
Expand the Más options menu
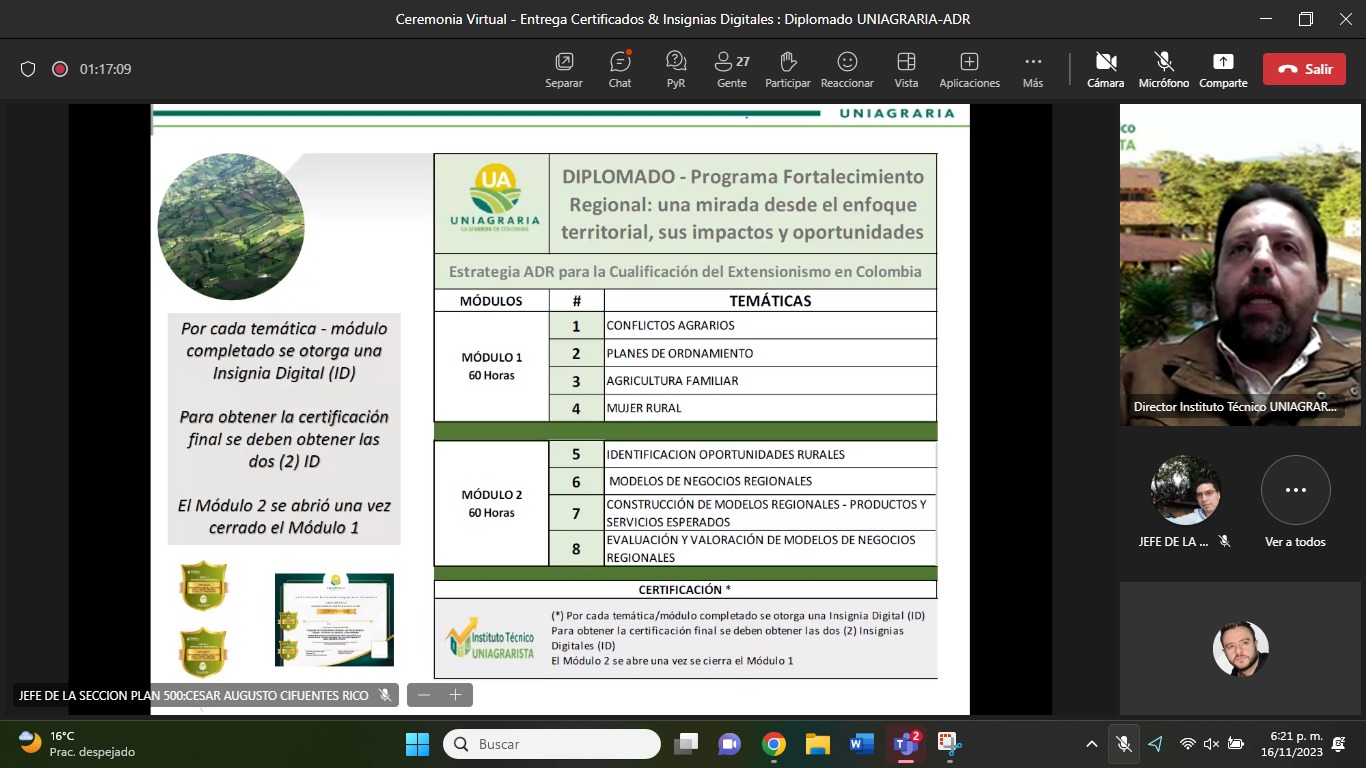(x=1033, y=69)
